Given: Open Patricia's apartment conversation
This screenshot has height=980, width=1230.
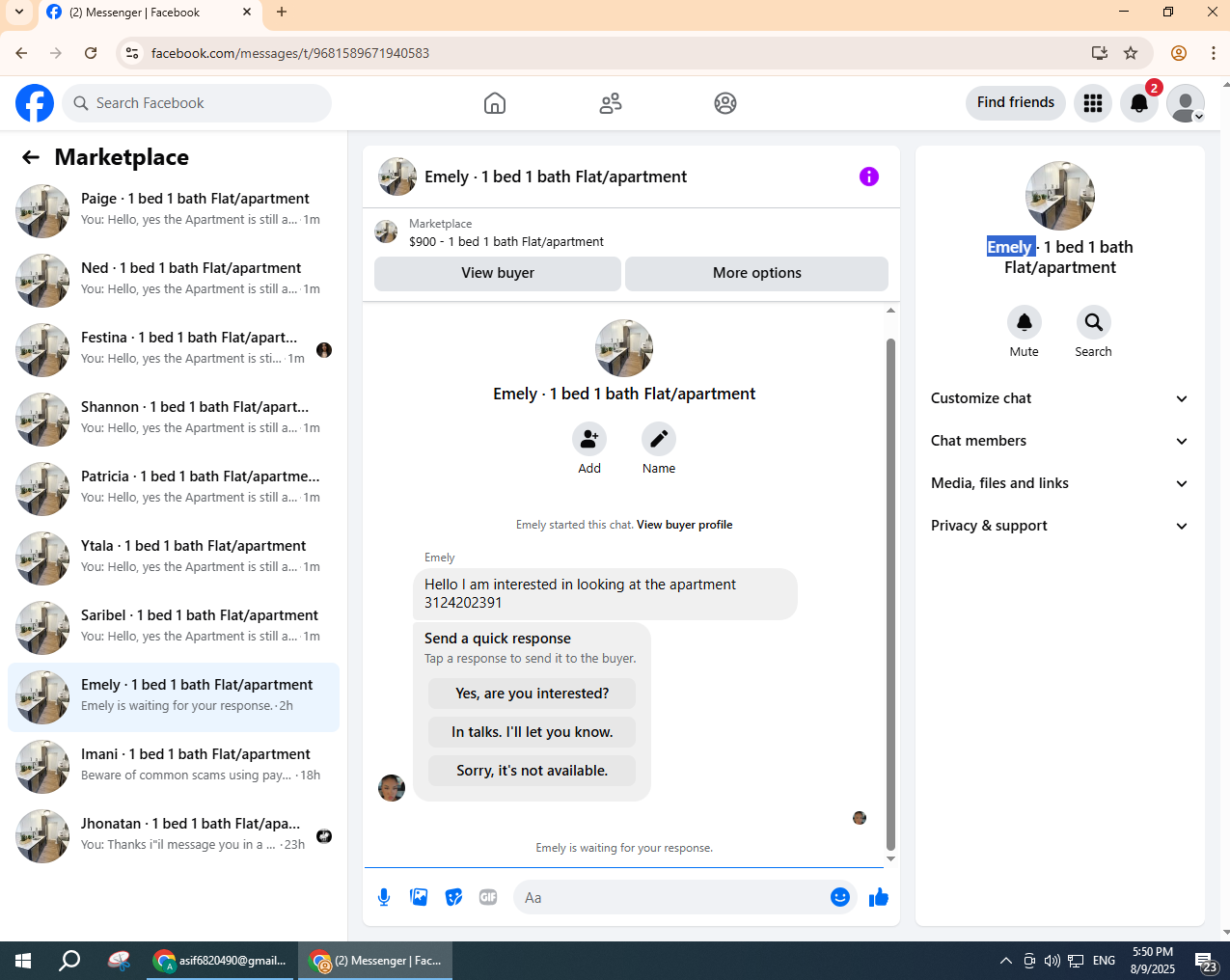Looking at the screenshot, I should point(174,489).
